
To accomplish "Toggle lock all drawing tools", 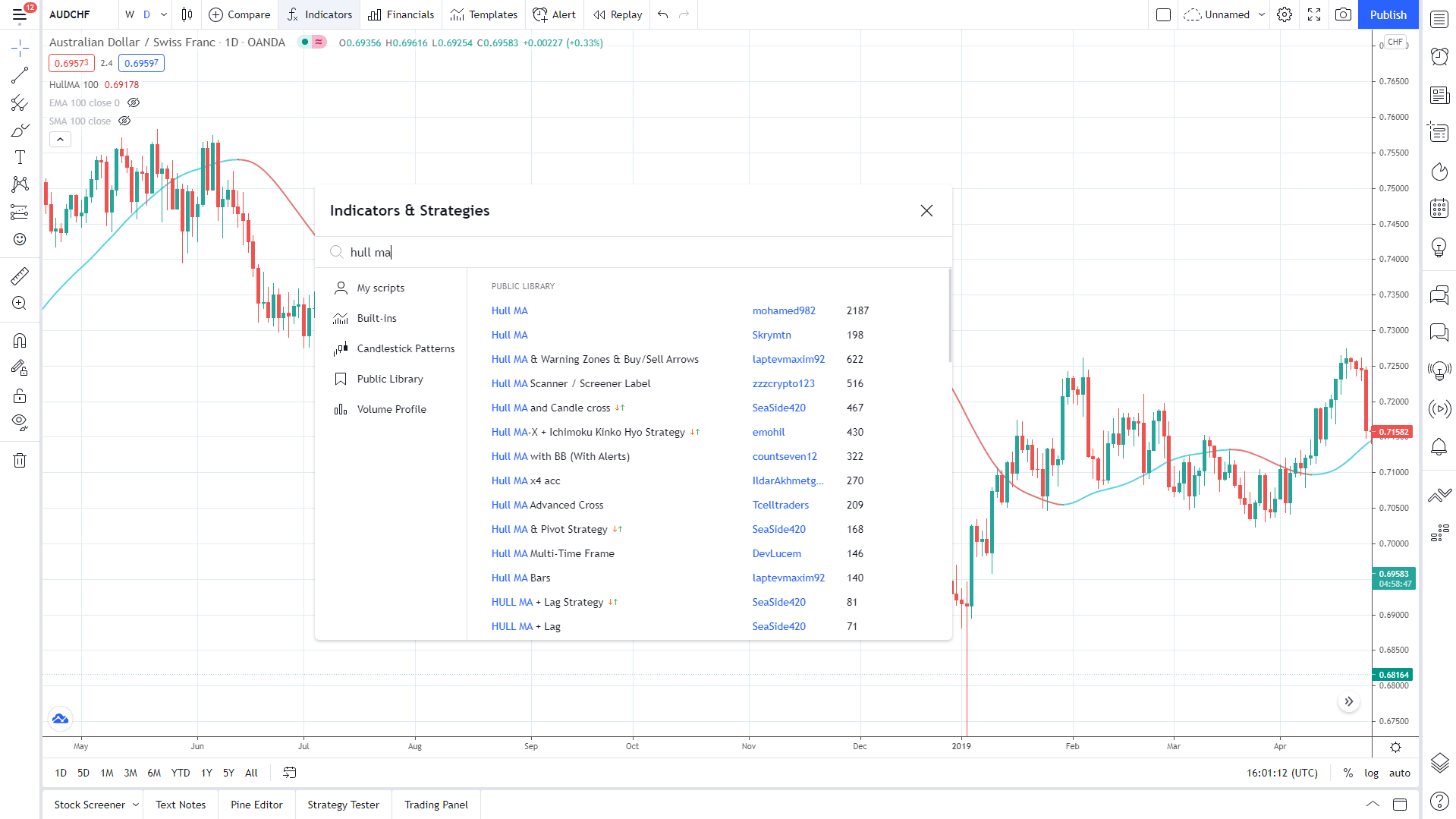I will tap(20, 395).
